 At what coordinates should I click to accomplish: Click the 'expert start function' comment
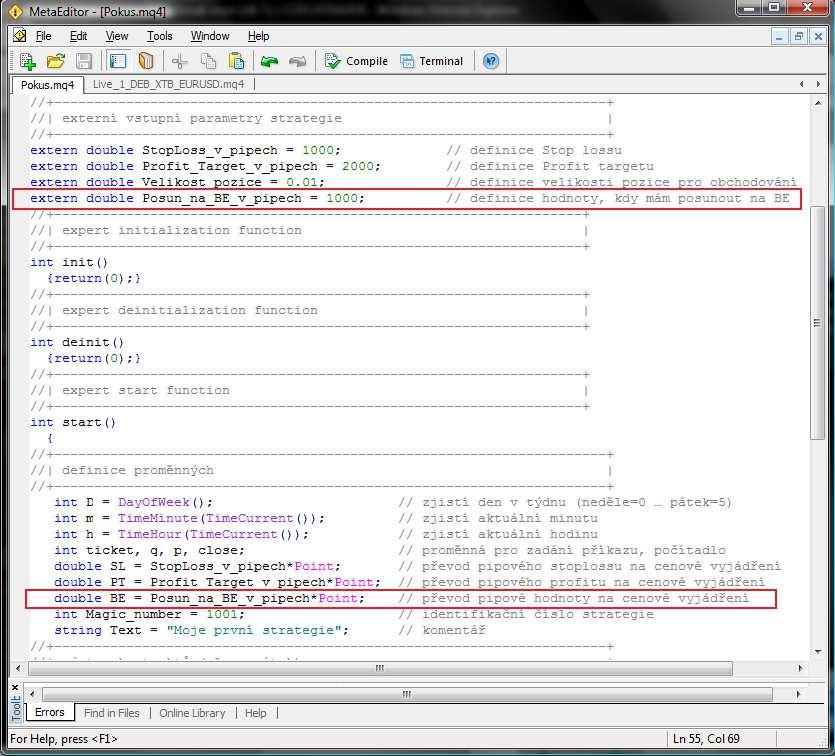[x=146, y=390]
